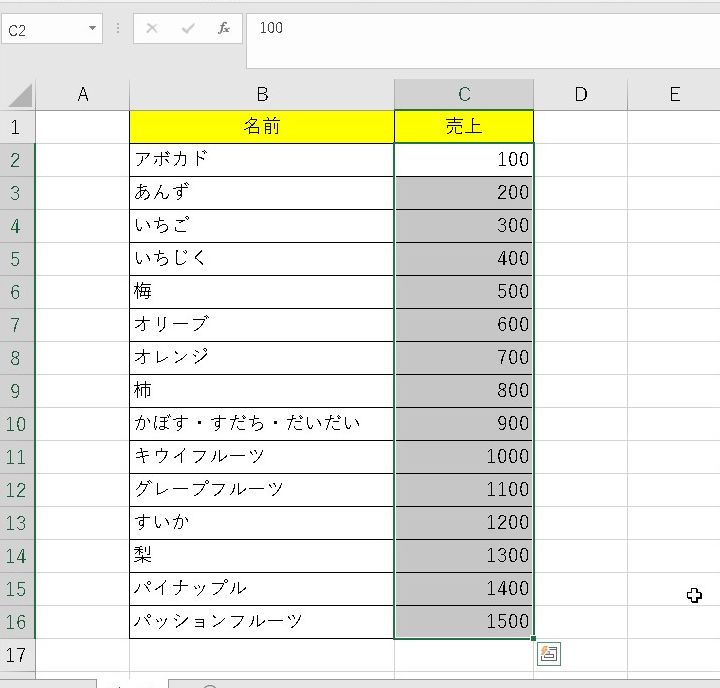
Task: Click the Enter checkmark icon in formula bar
Action: (188, 29)
